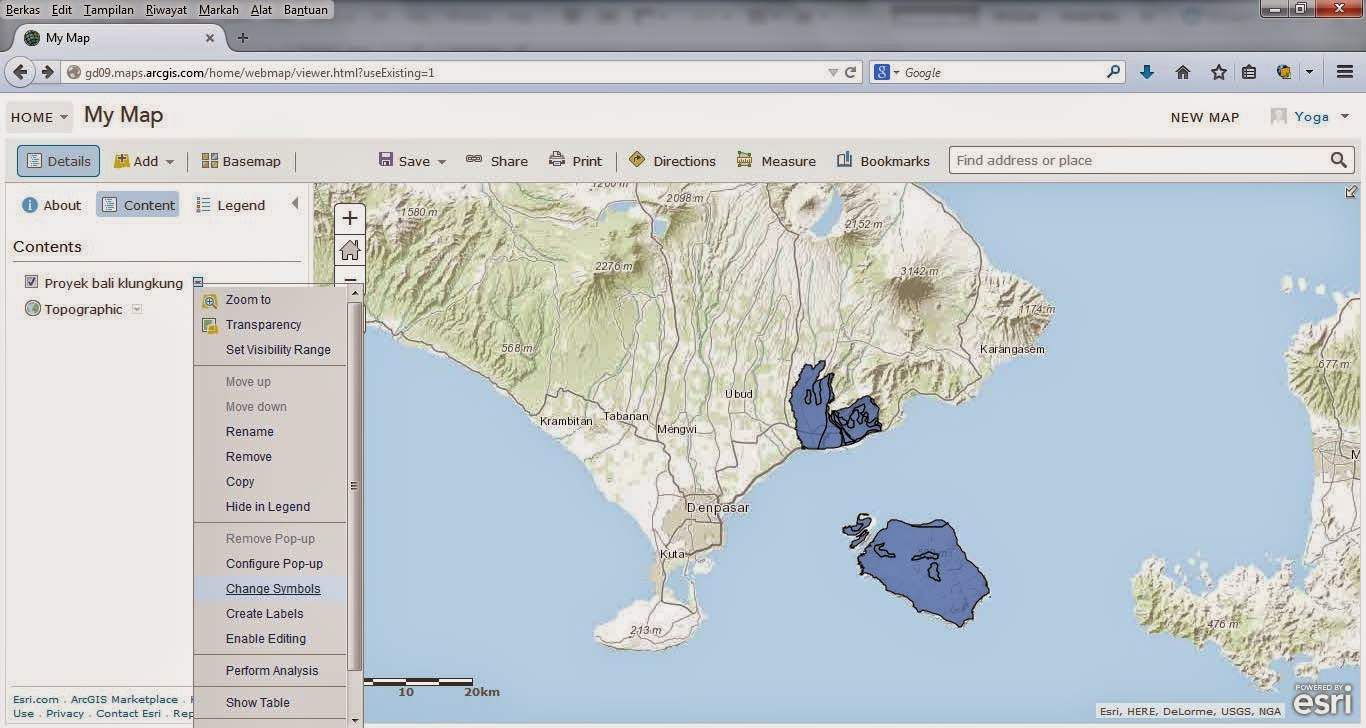The height and width of the screenshot is (728, 1366).
Task: Expand the HOME navigation dropdown
Action: pos(38,117)
